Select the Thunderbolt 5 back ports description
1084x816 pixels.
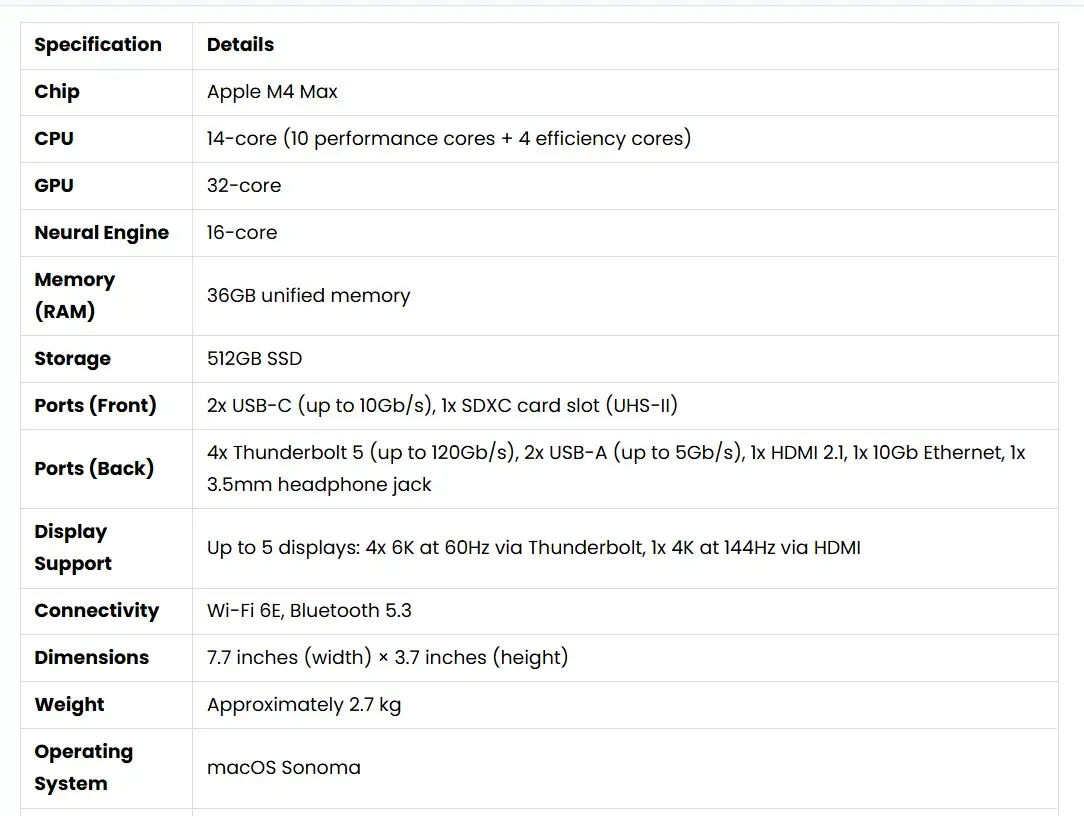616,469
